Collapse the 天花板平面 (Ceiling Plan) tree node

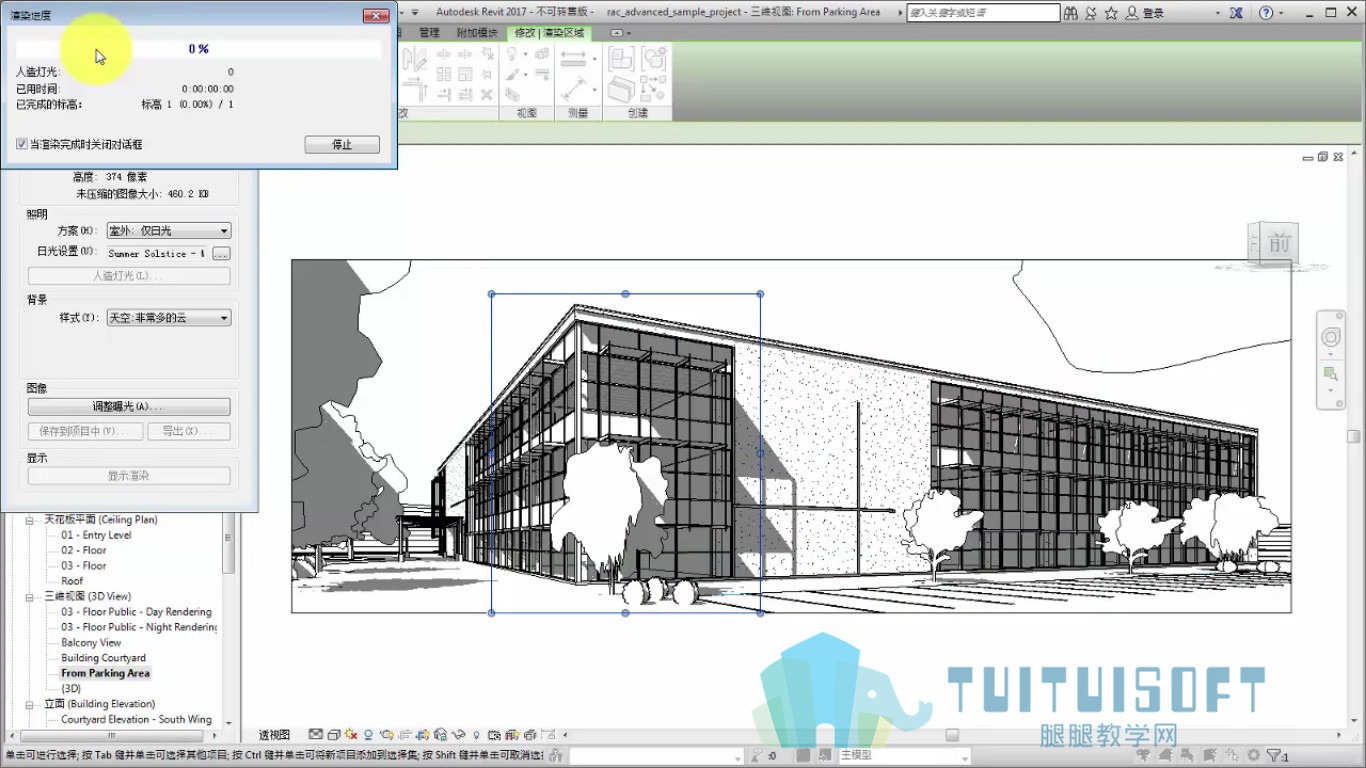(x=31, y=520)
